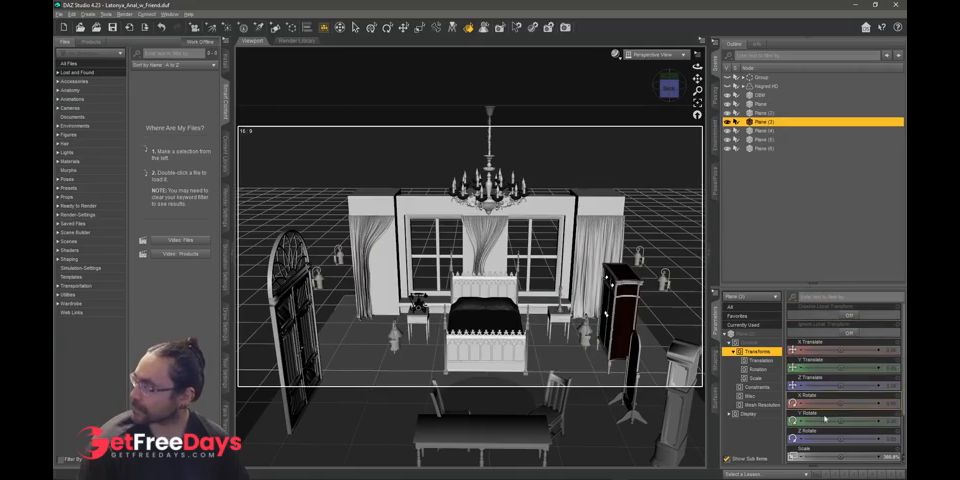Click the viewport zoom magnifier control
Viewport: 960px width, 480px height.
coord(697,91)
